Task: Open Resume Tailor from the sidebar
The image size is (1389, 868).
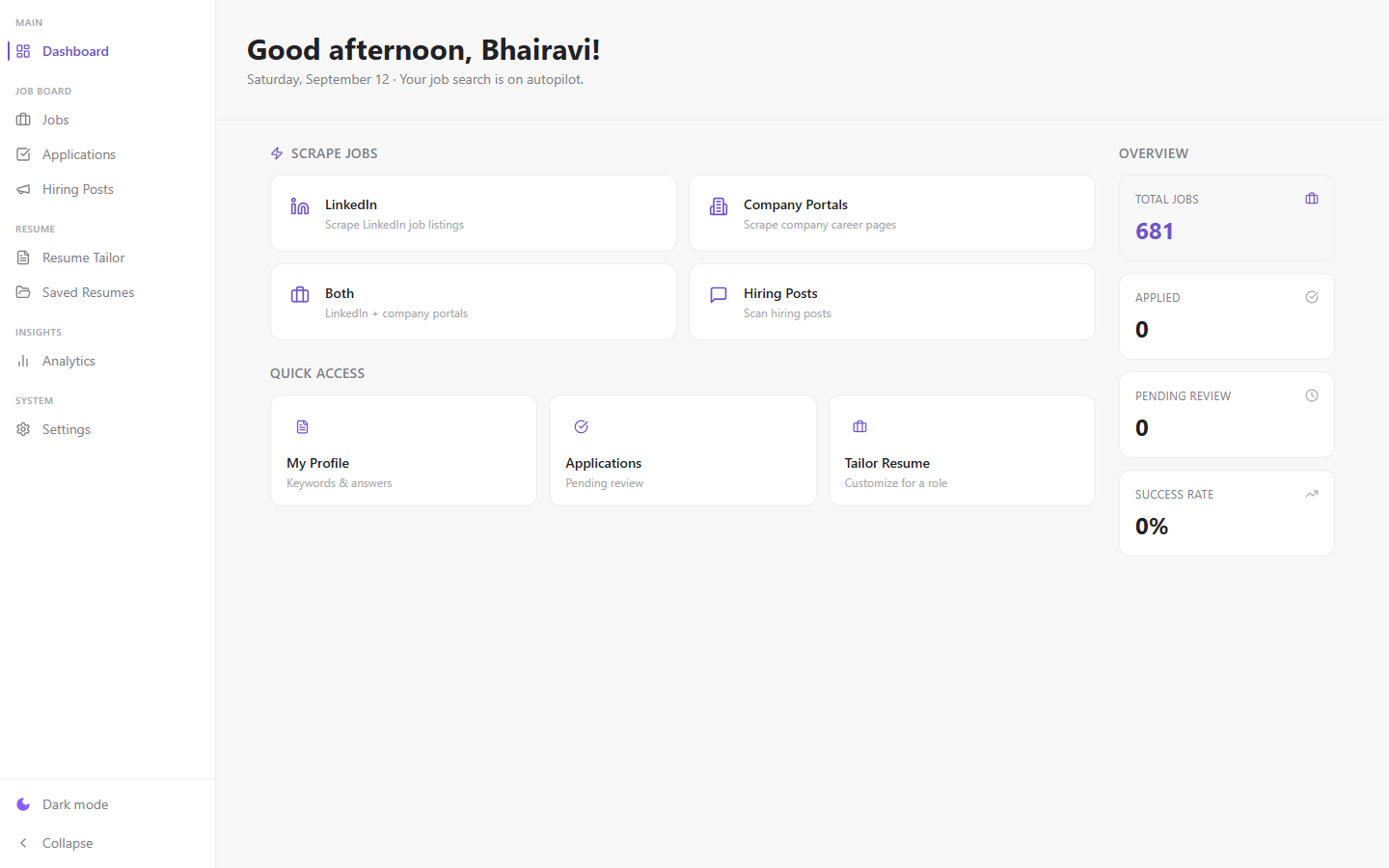Action: [107, 258]
